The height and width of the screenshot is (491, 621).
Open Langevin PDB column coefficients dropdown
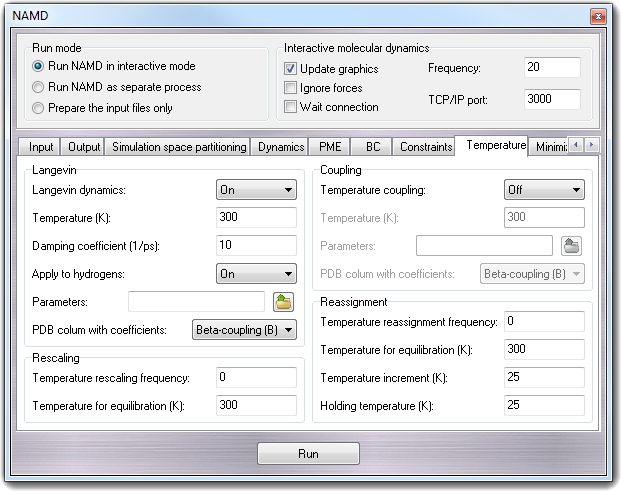point(243,329)
